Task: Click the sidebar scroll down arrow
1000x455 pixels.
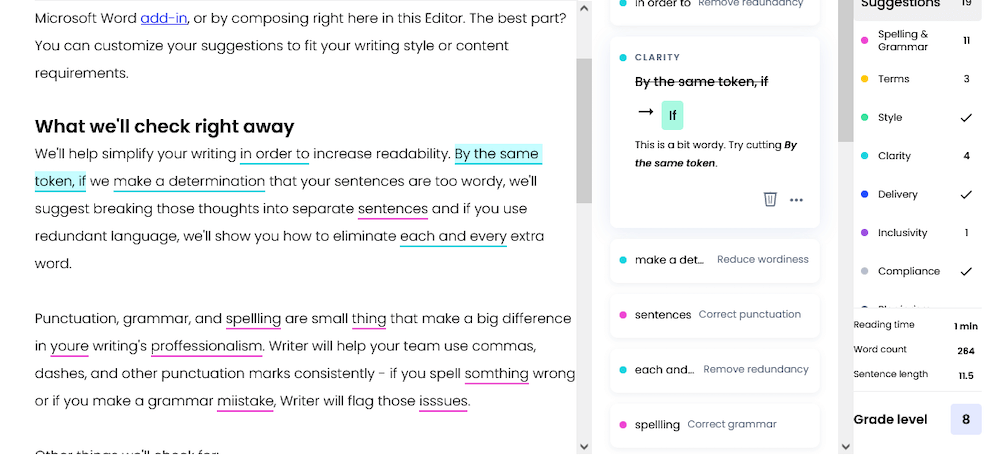Action: [x=846, y=447]
